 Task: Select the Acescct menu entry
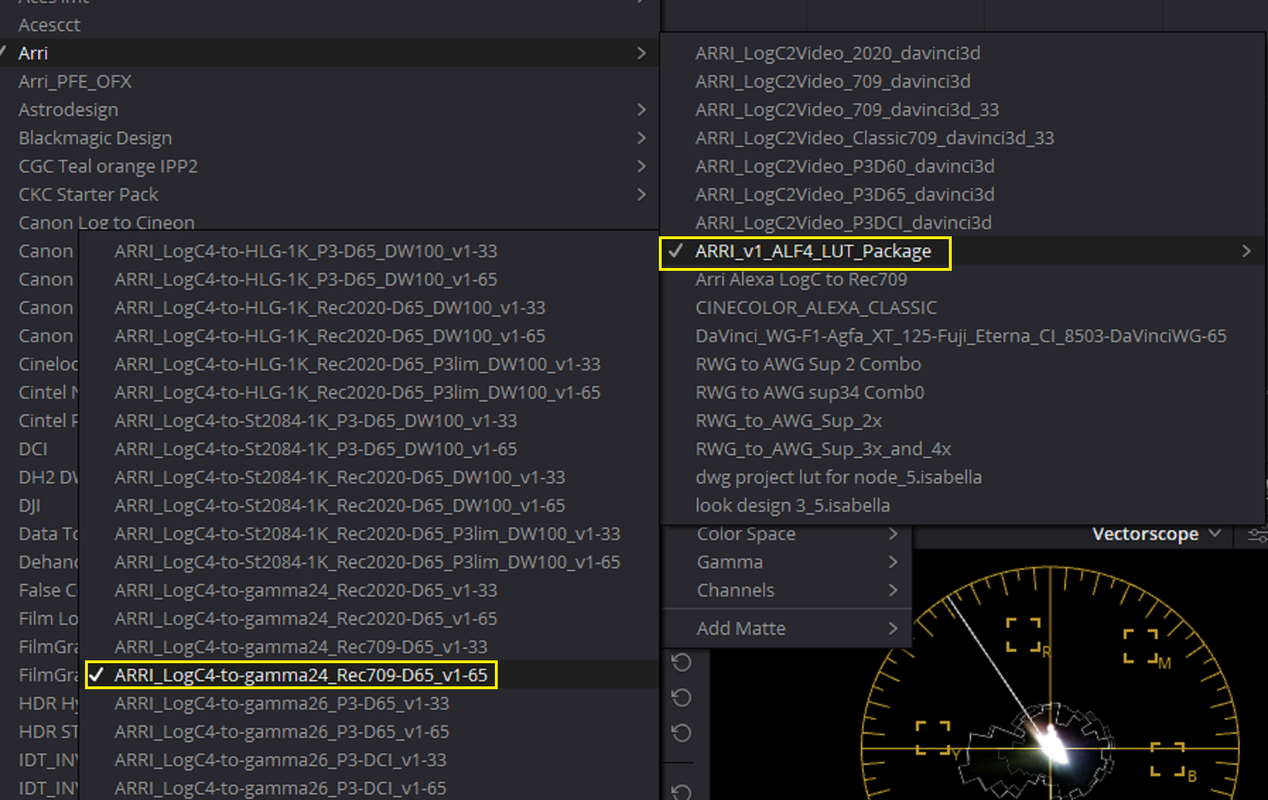click(x=329, y=25)
